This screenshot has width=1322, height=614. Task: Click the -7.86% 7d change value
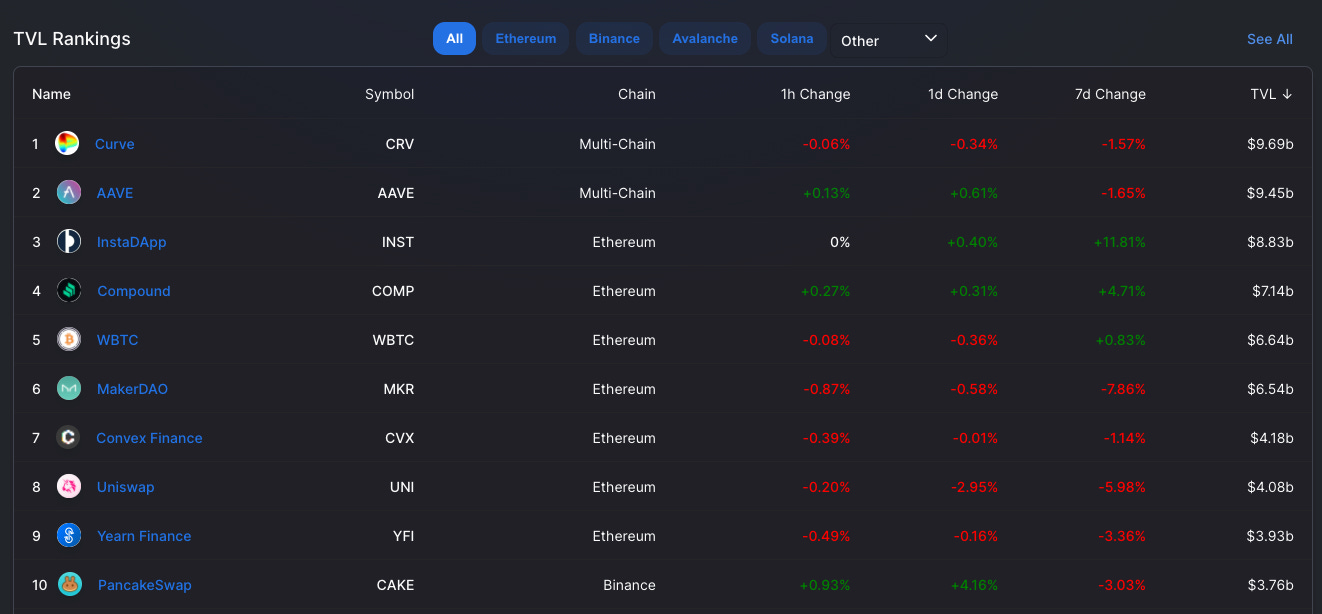pos(1123,389)
